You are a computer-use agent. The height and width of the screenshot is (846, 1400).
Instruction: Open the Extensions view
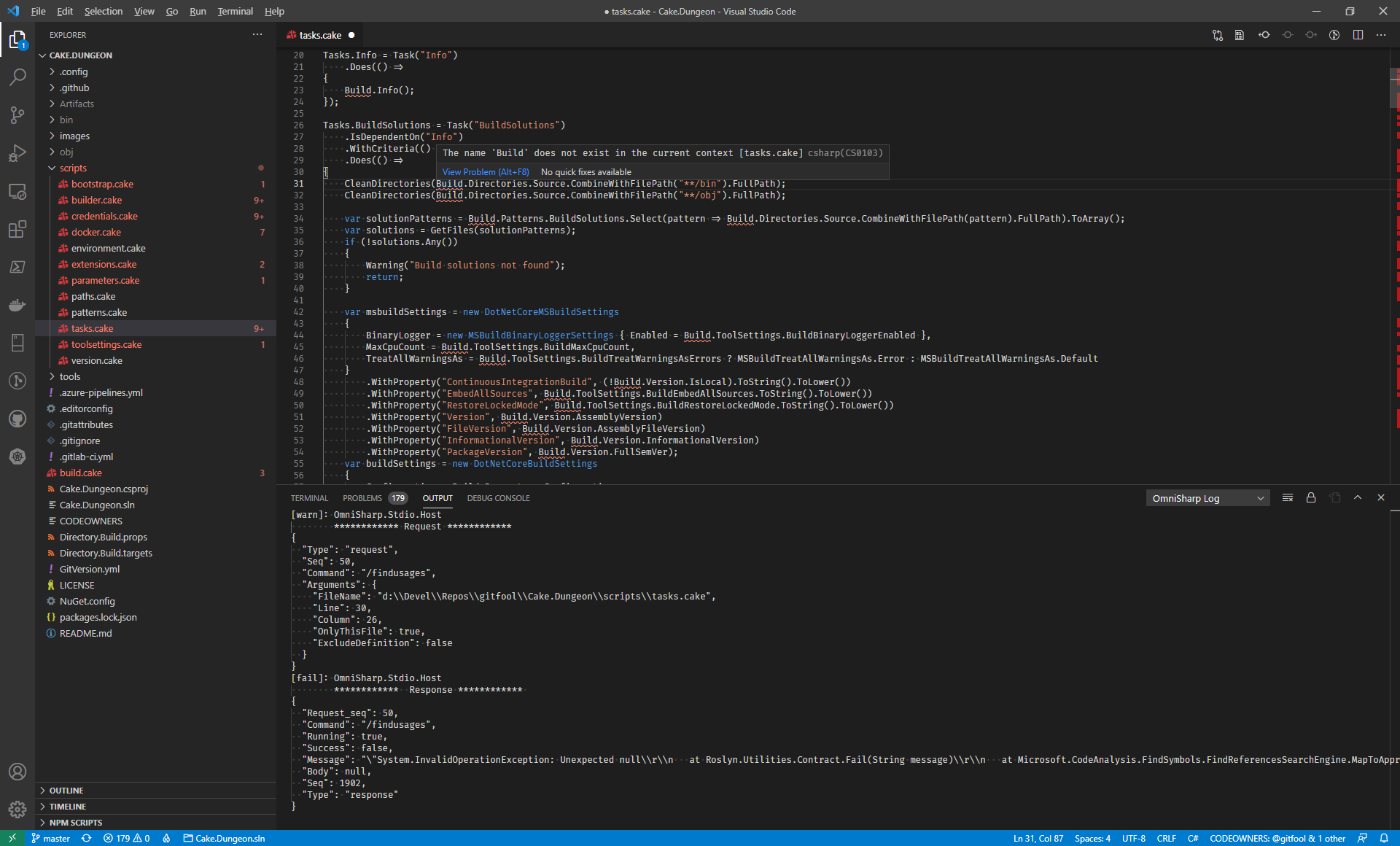point(17,229)
